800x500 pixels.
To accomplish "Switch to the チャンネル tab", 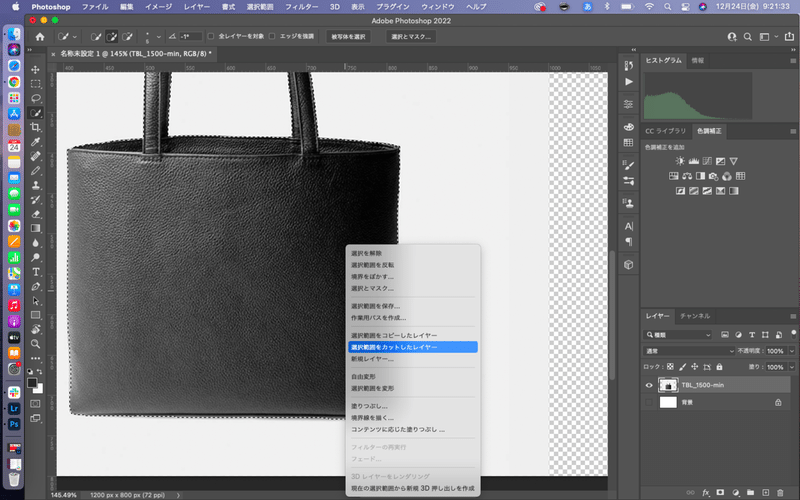I will (x=695, y=316).
